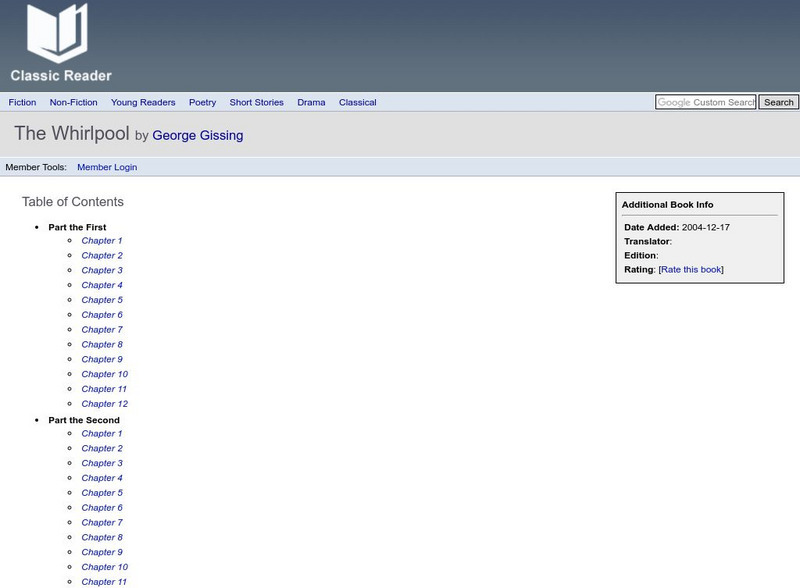
Task: Click the Rate this book link
Action: tap(690, 269)
